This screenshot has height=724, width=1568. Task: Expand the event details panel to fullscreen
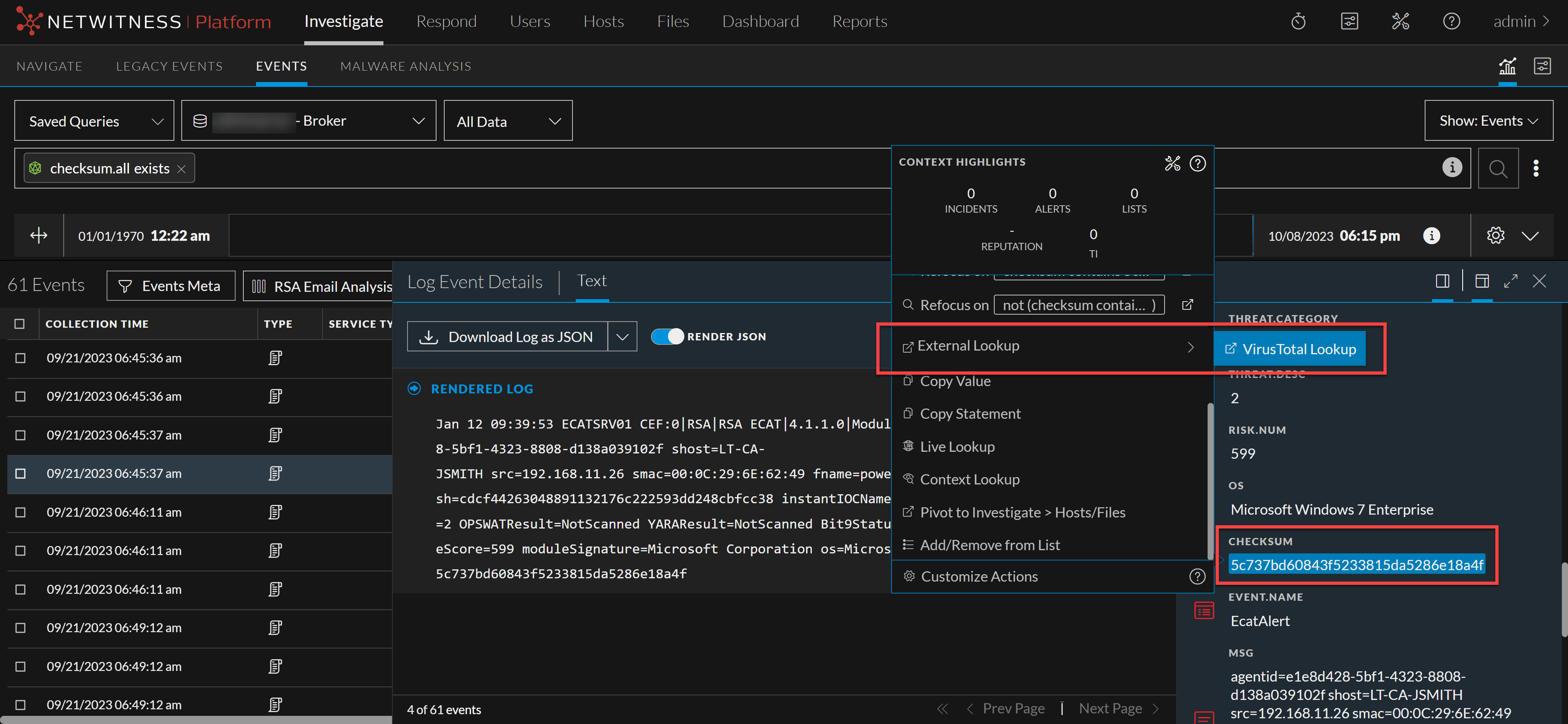[x=1510, y=281]
